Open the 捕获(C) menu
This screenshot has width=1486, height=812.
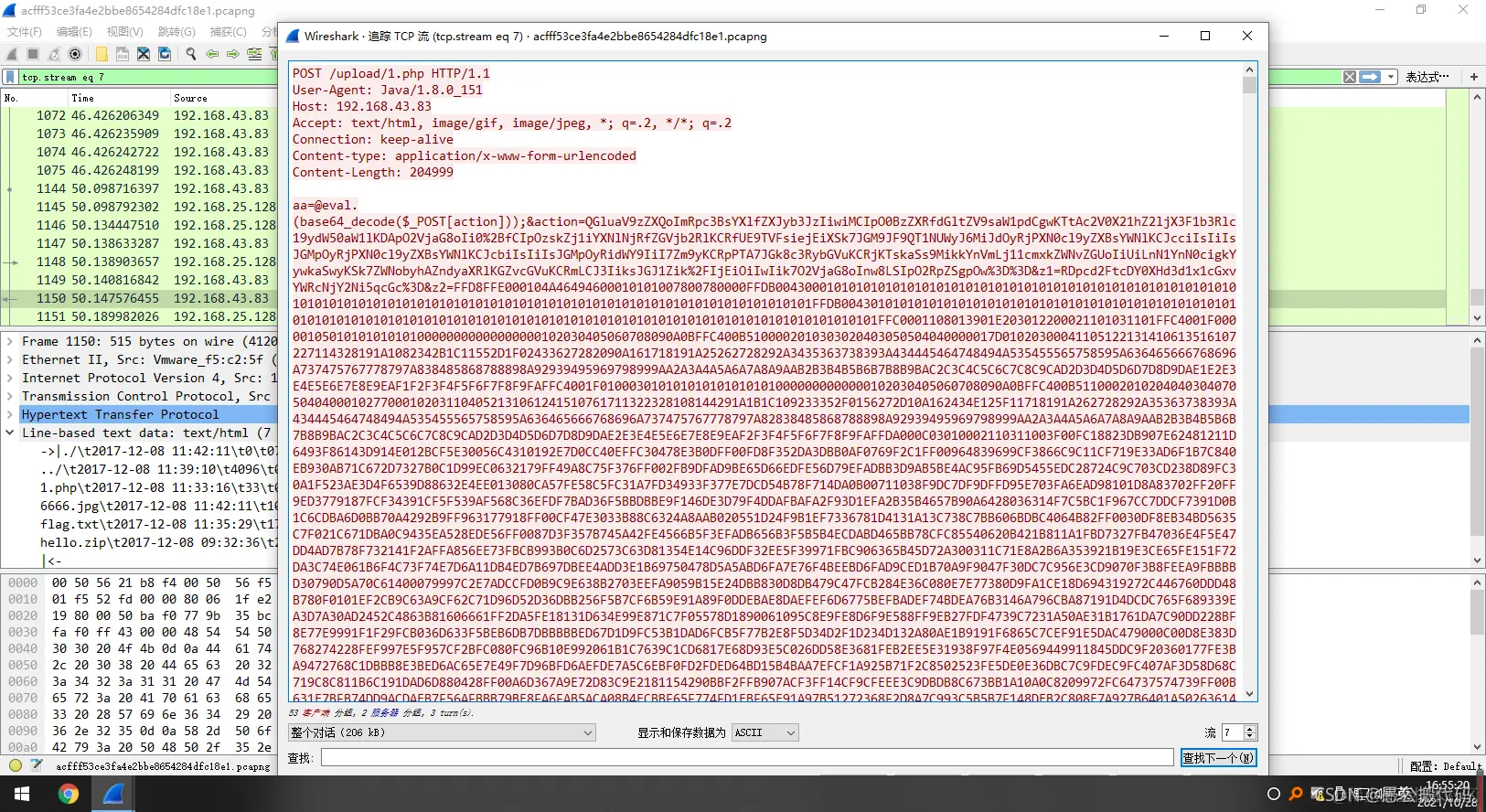[229, 32]
